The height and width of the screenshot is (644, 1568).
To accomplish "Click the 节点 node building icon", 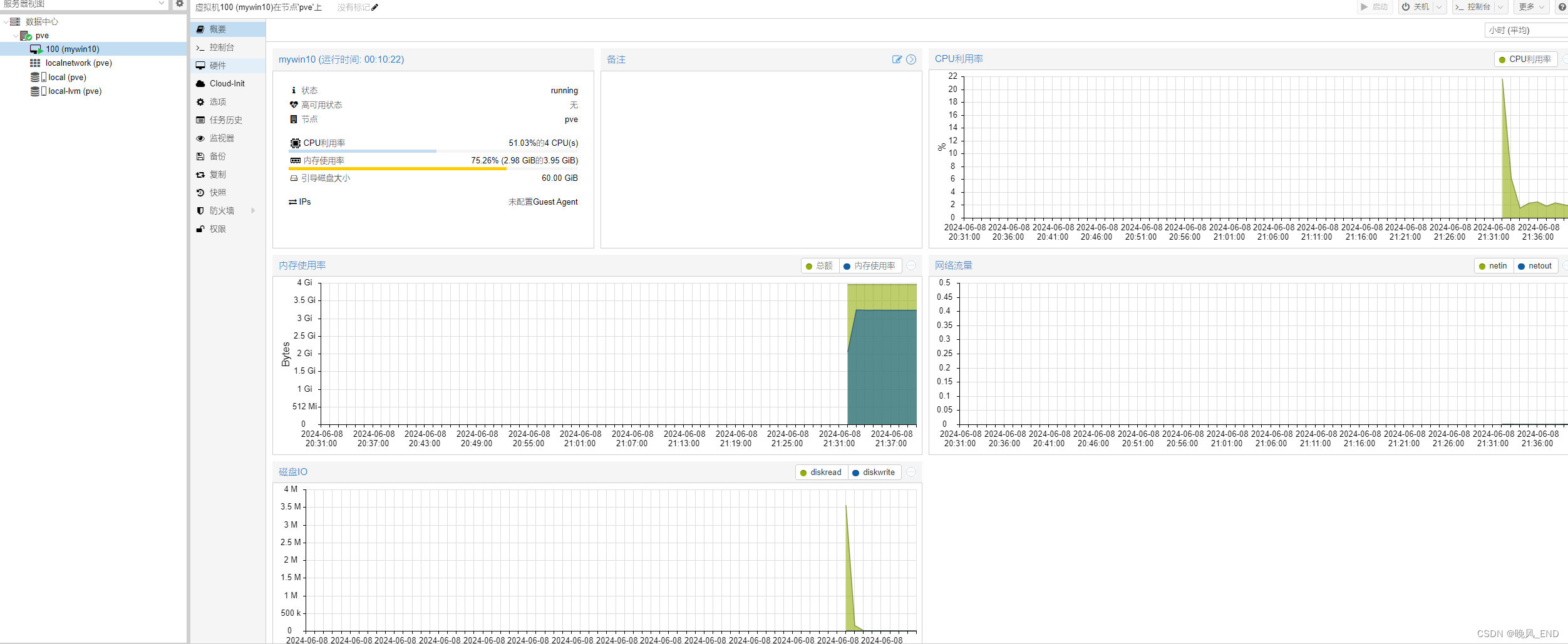I will [x=294, y=120].
